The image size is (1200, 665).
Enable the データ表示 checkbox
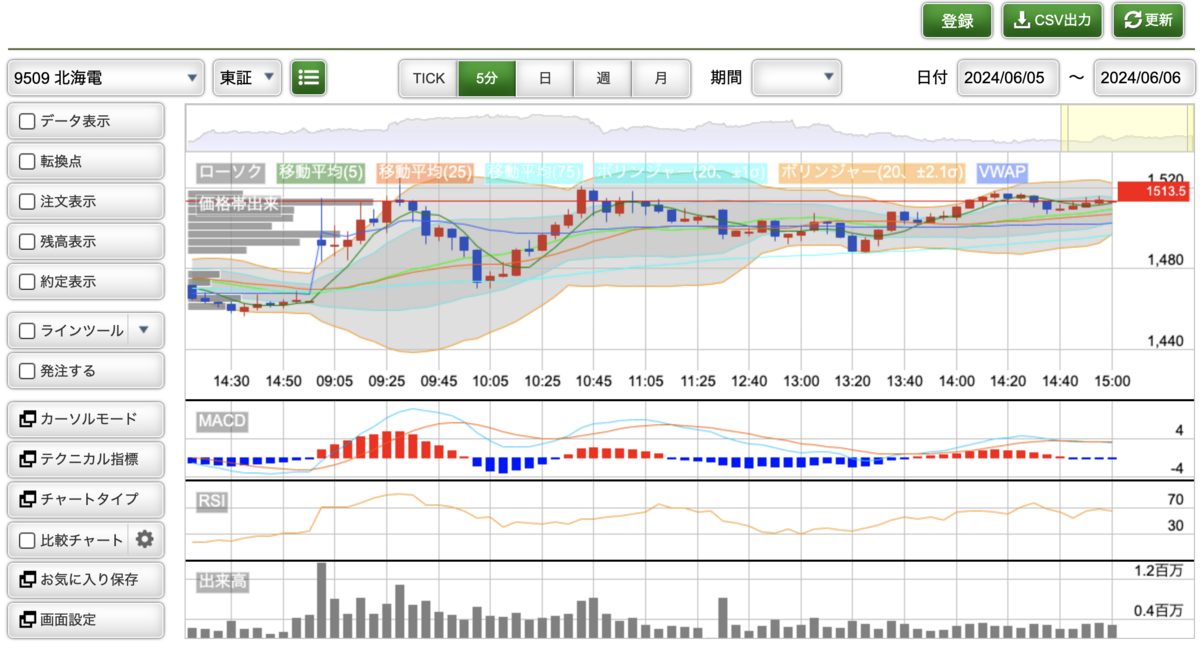point(28,121)
